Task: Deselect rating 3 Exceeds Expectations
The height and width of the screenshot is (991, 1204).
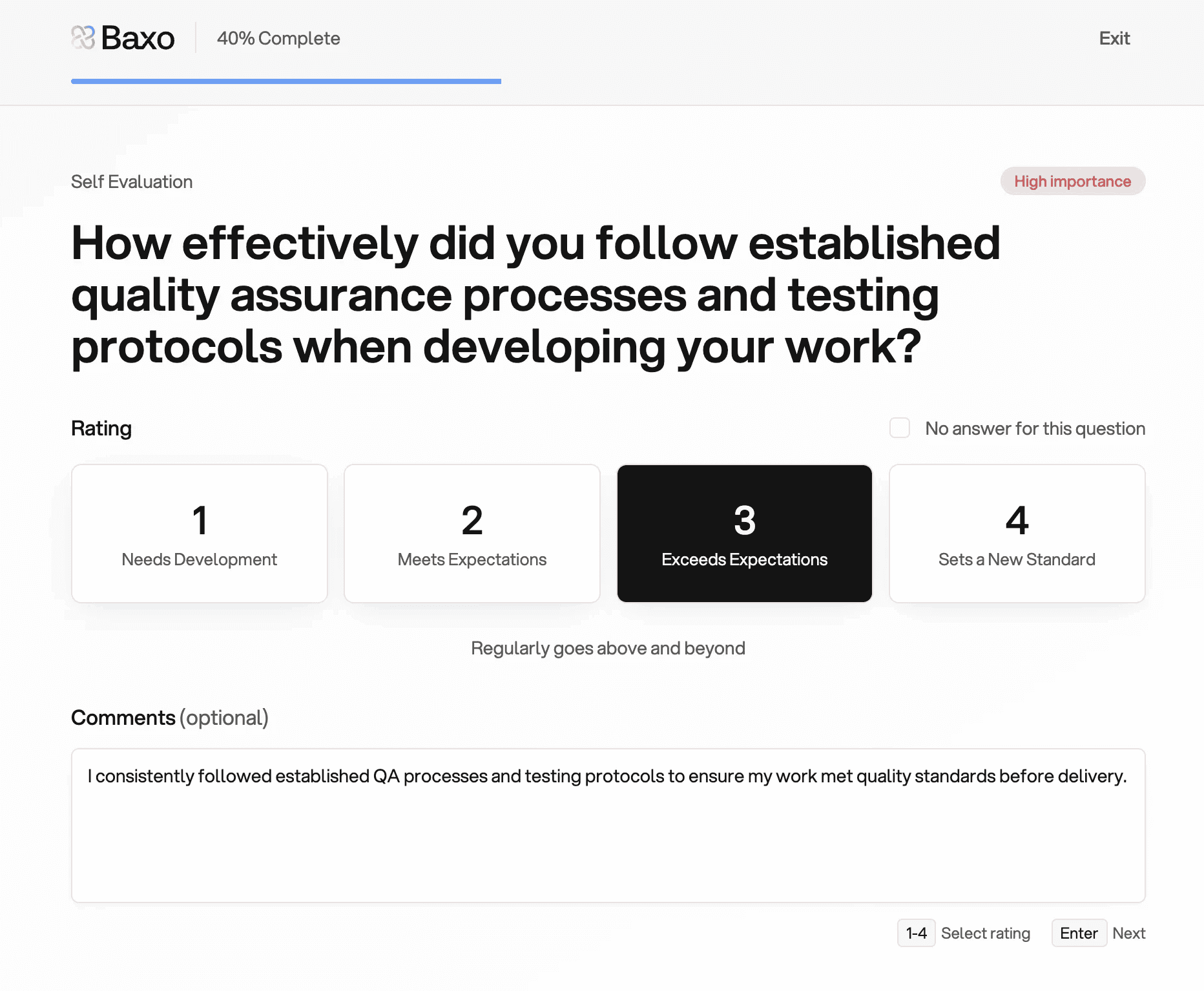Action: click(x=744, y=534)
